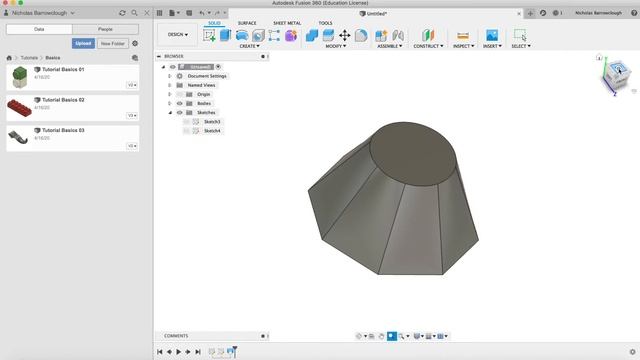Click the Pan hand tool in navigation bar
Screen dimensions: 640x360
coord(381,336)
